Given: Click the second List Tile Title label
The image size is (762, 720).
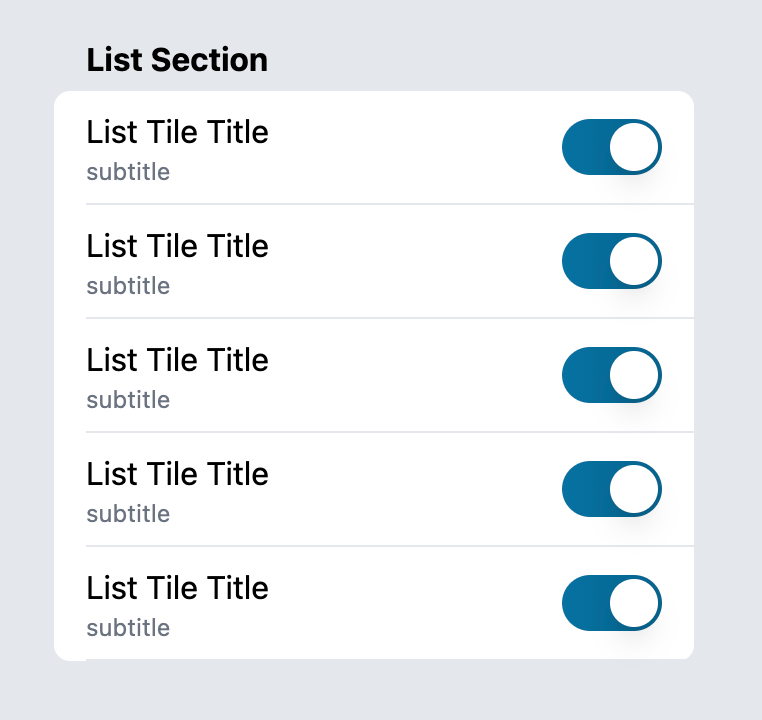Looking at the screenshot, I should pyautogui.click(x=177, y=246).
